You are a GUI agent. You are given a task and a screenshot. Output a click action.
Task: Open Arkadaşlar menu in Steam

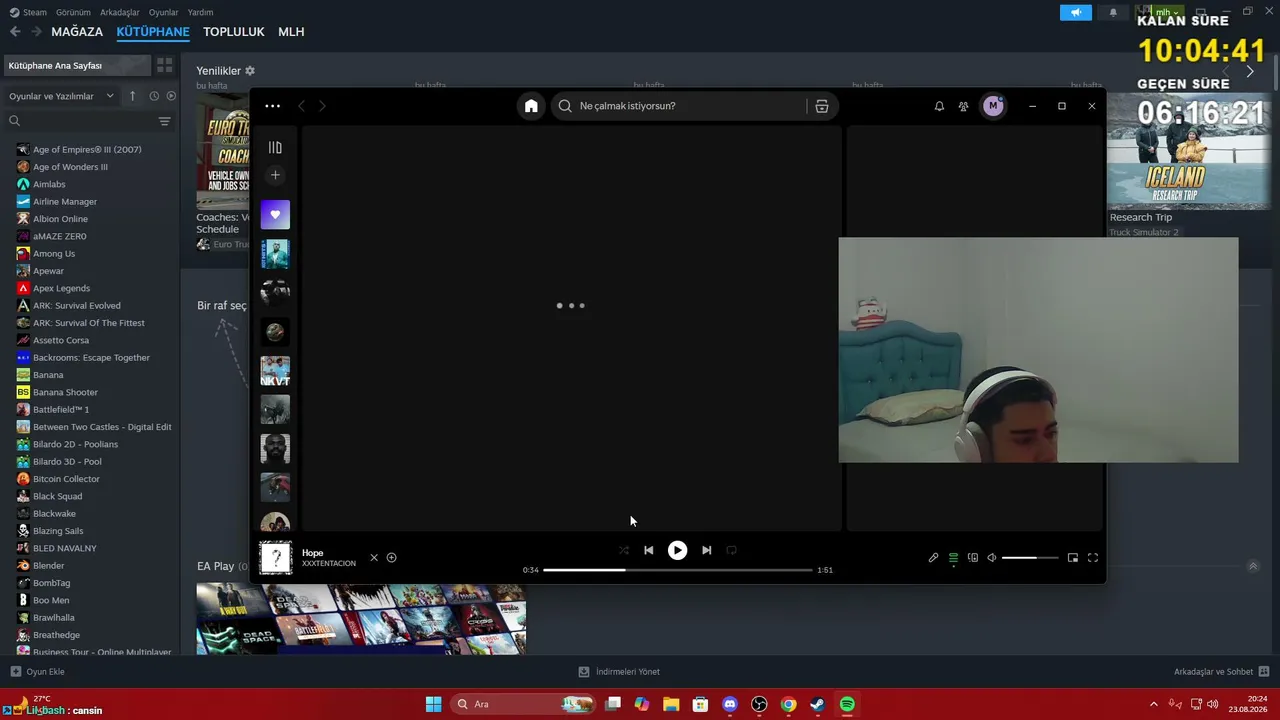click(x=120, y=12)
